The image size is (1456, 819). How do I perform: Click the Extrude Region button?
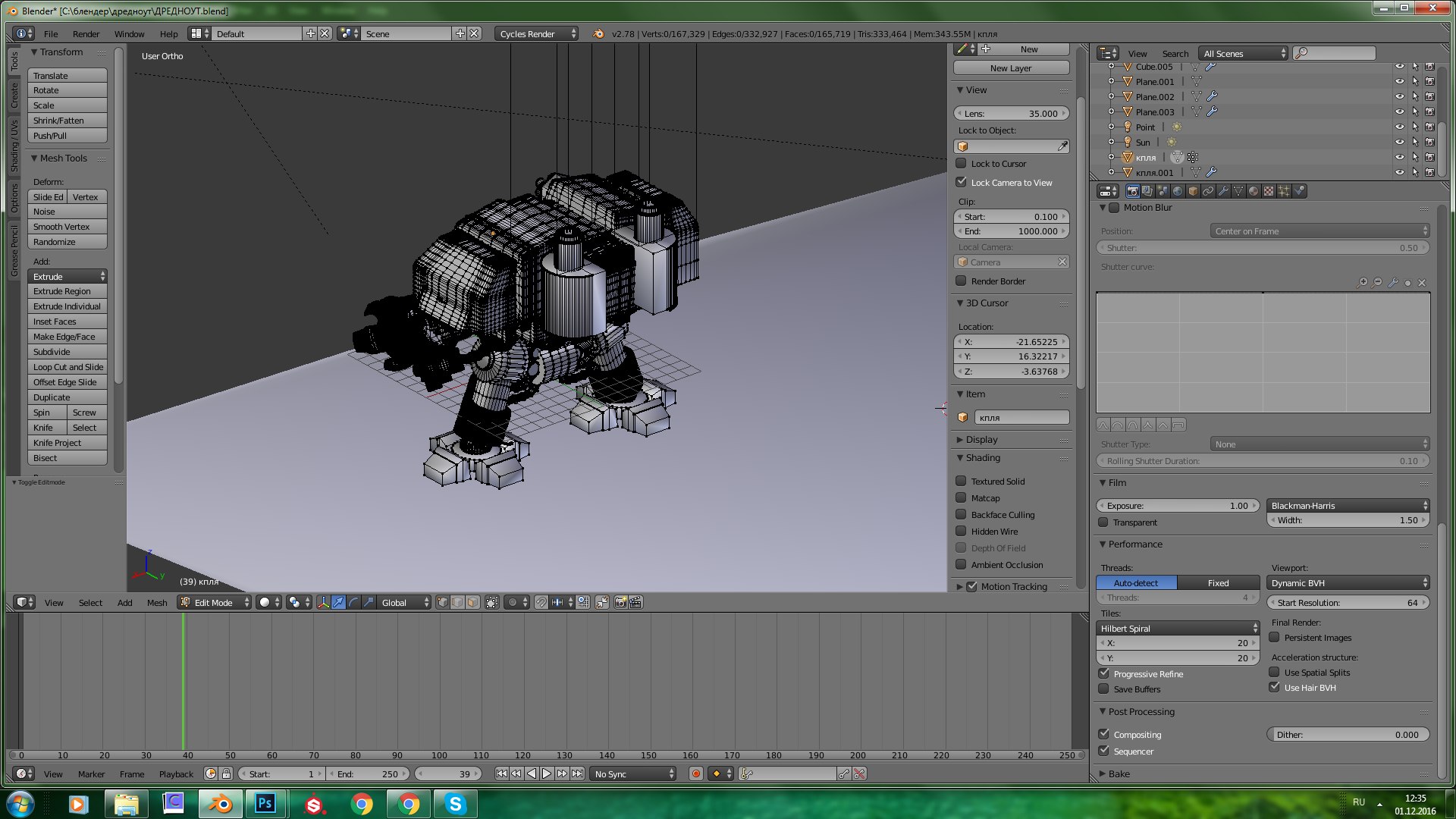pyautogui.click(x=67, y=291)
